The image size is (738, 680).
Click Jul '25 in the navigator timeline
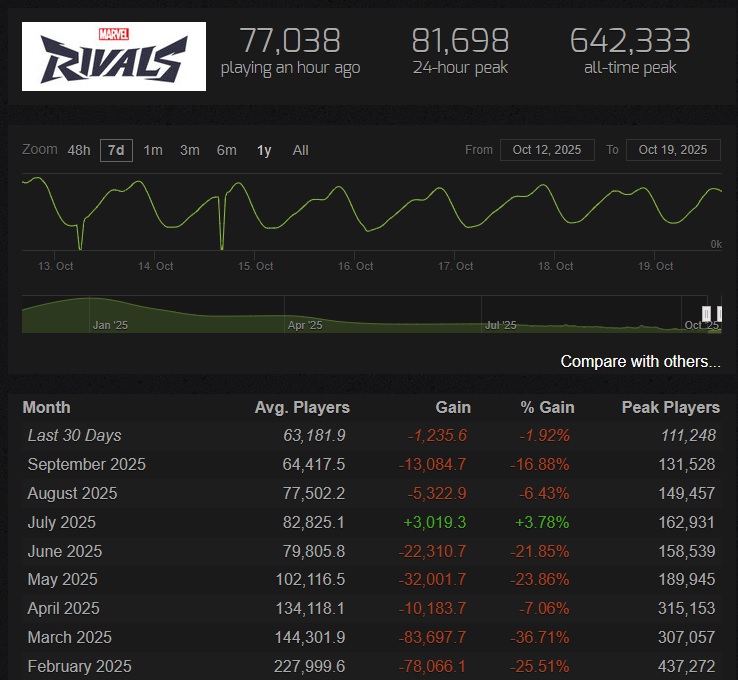coord(501,325)
